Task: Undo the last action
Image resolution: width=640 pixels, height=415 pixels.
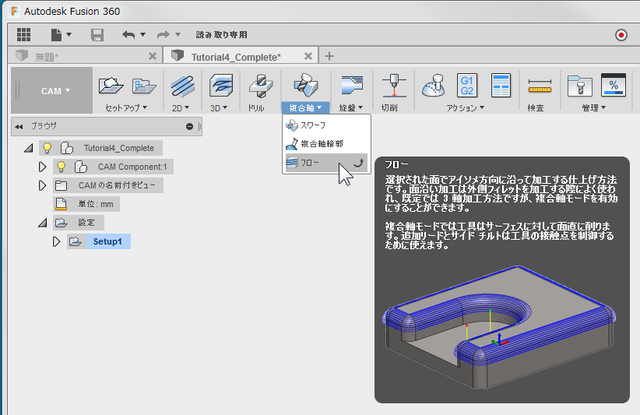Action: (129, 35)
